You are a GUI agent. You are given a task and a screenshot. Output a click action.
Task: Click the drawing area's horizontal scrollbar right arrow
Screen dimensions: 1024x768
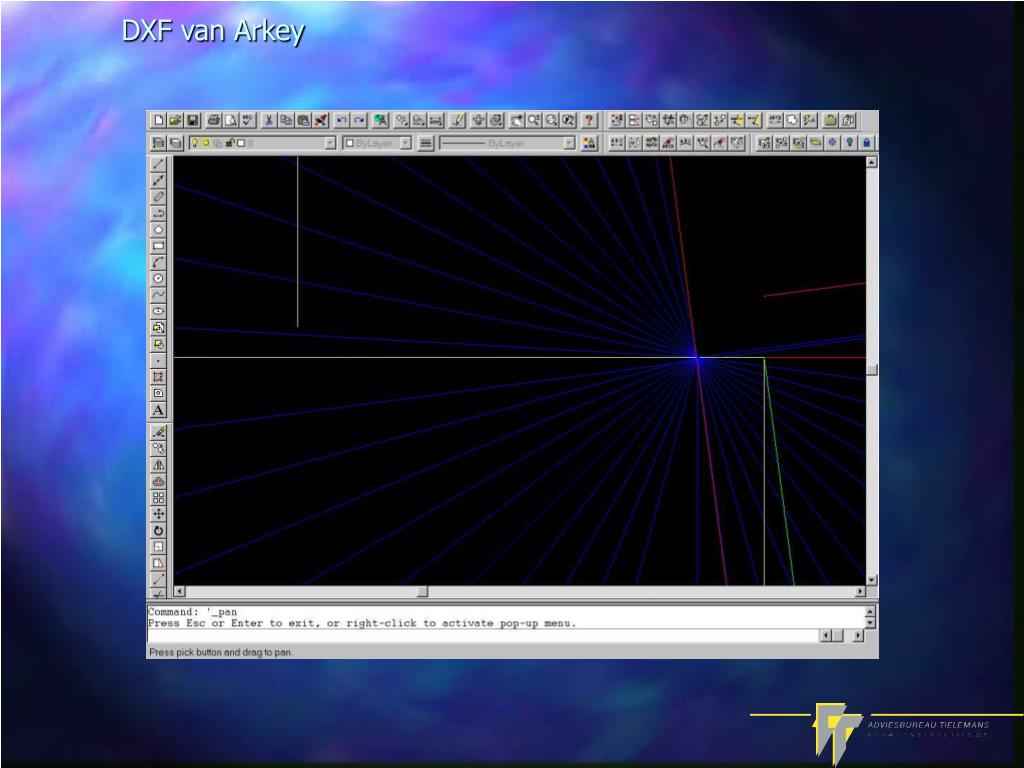pyautogui.click(x=860, y=592)
